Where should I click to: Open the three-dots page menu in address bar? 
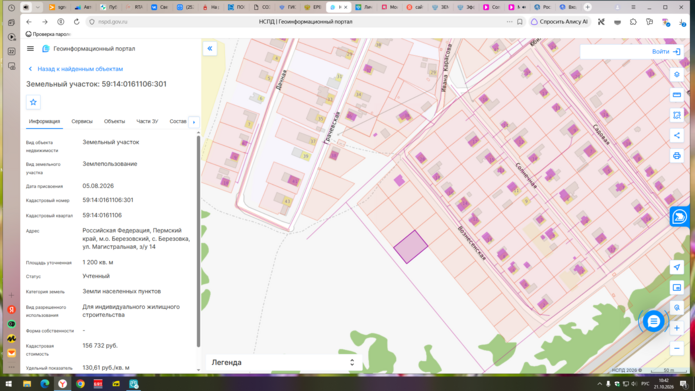point(509,22)
